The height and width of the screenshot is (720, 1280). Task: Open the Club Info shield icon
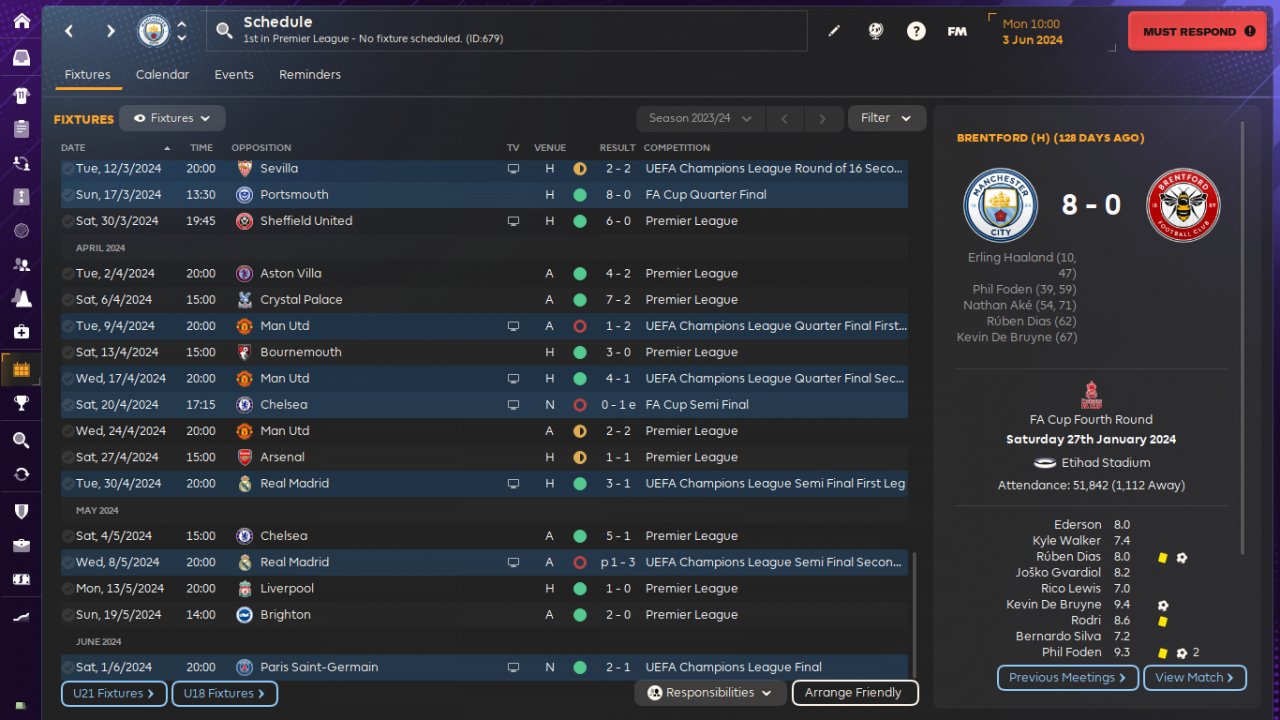21,511
